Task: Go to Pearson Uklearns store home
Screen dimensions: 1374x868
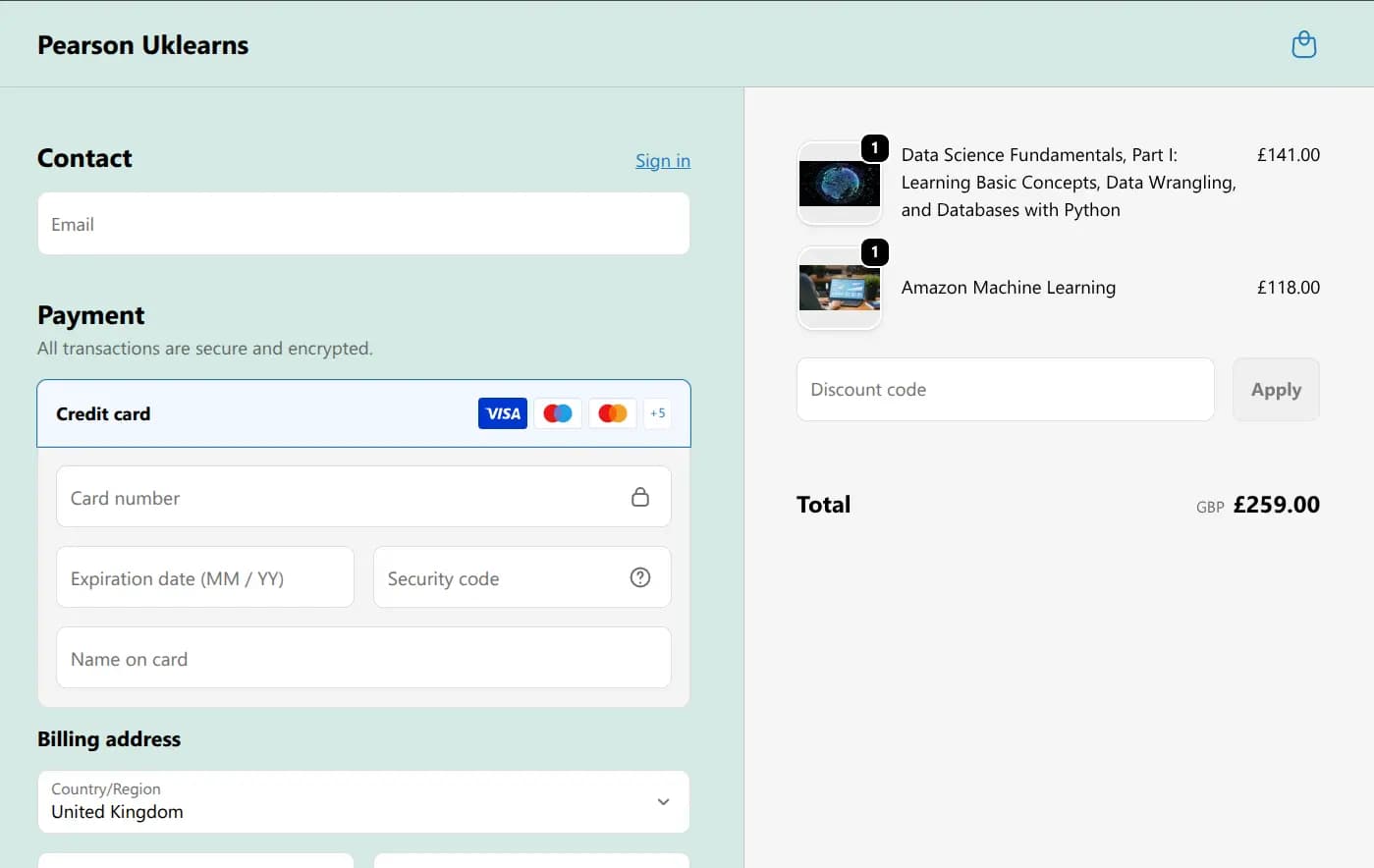Action: [142, 45]
